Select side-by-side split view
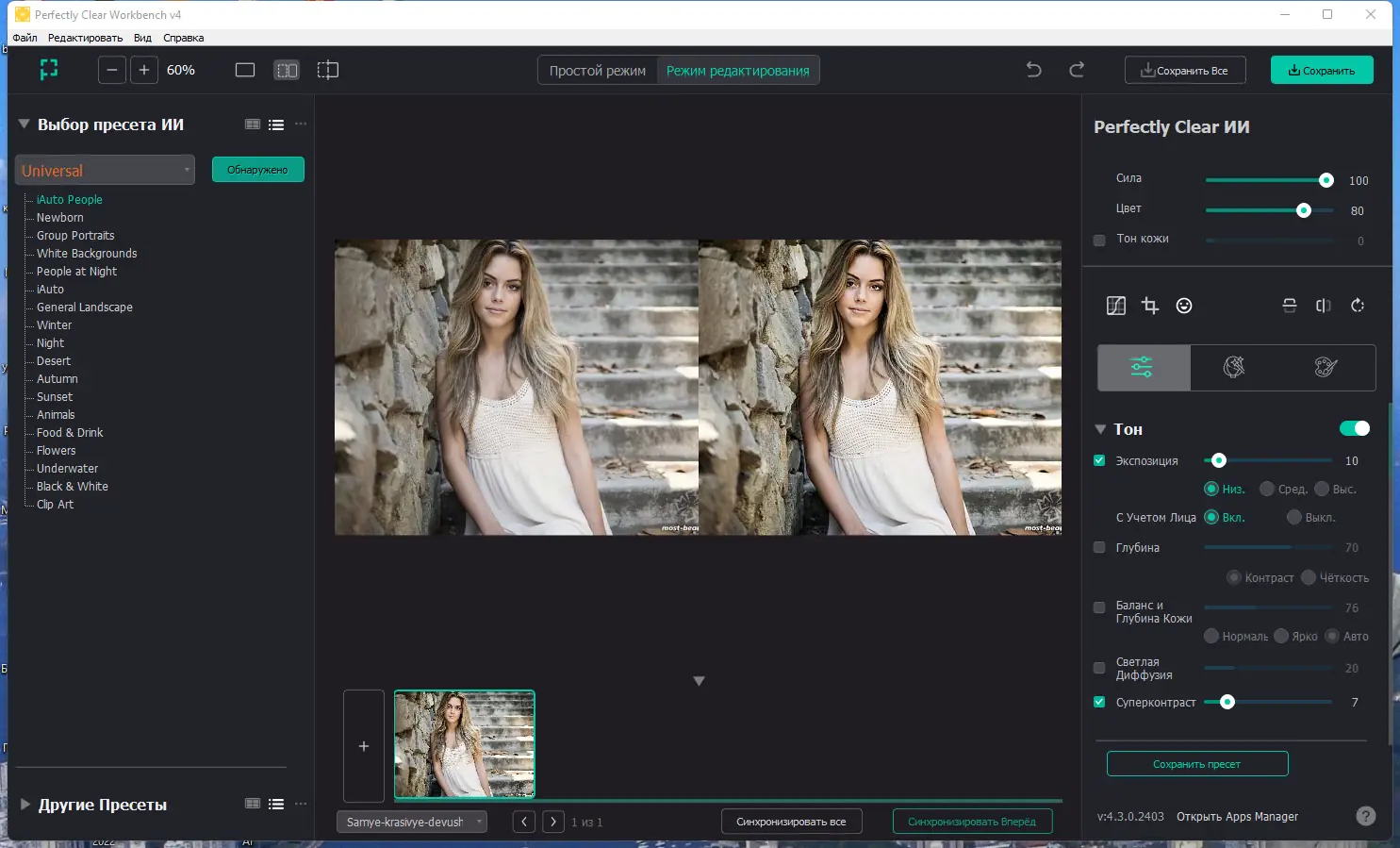The image size is (1400, 848). click(287, 70)
